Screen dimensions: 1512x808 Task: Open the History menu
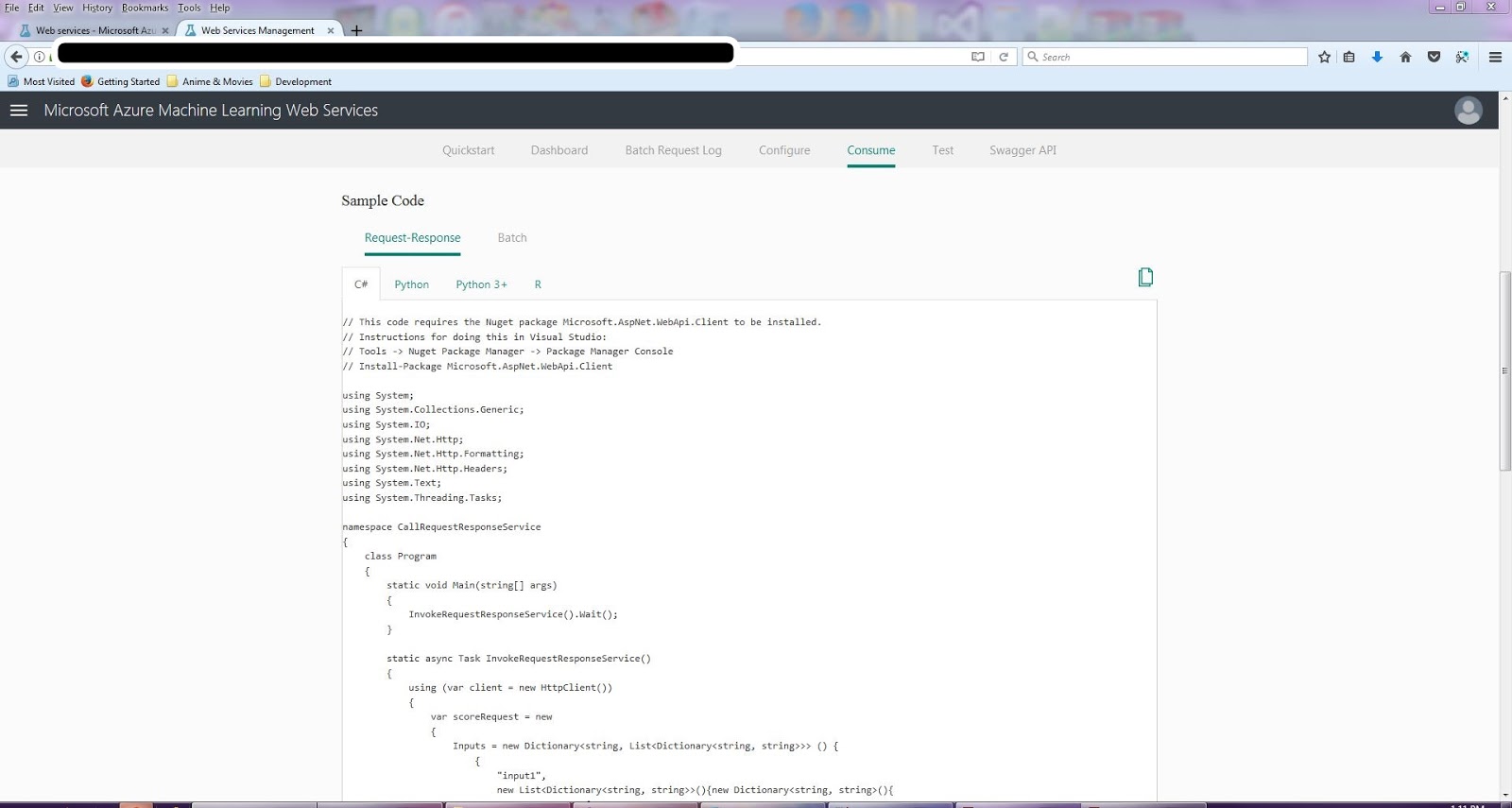[x=97, y=8]
